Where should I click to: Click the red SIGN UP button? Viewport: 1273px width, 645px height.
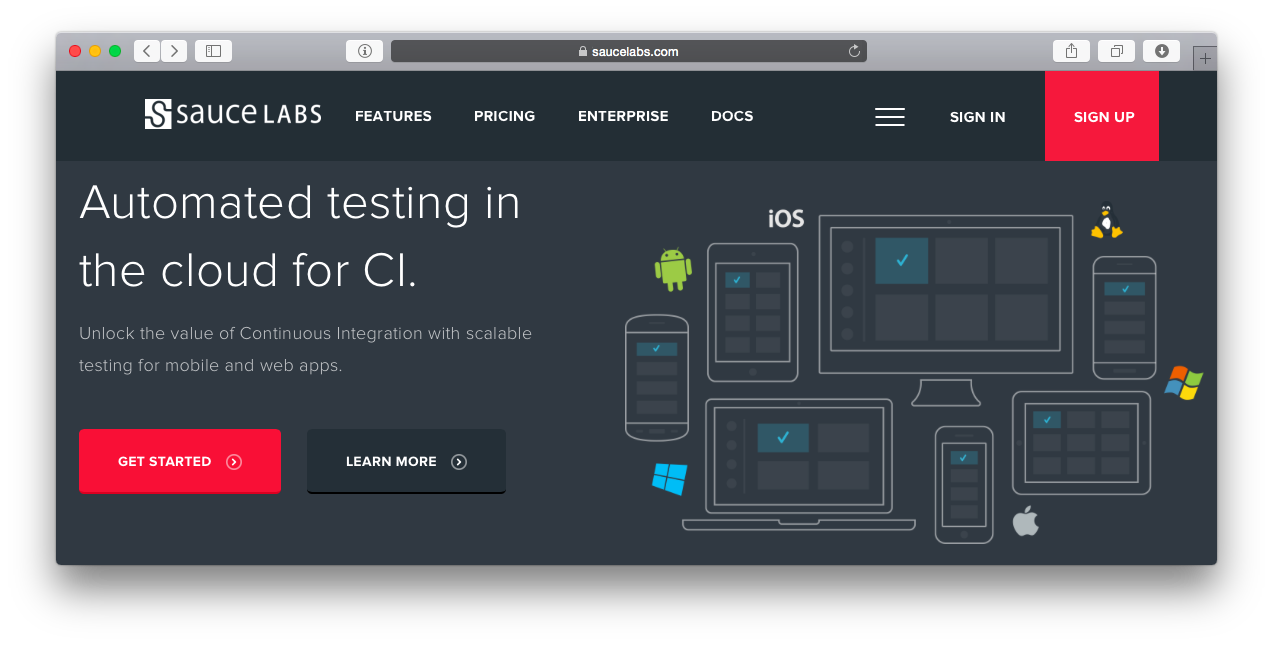[x=1102, y=116]
